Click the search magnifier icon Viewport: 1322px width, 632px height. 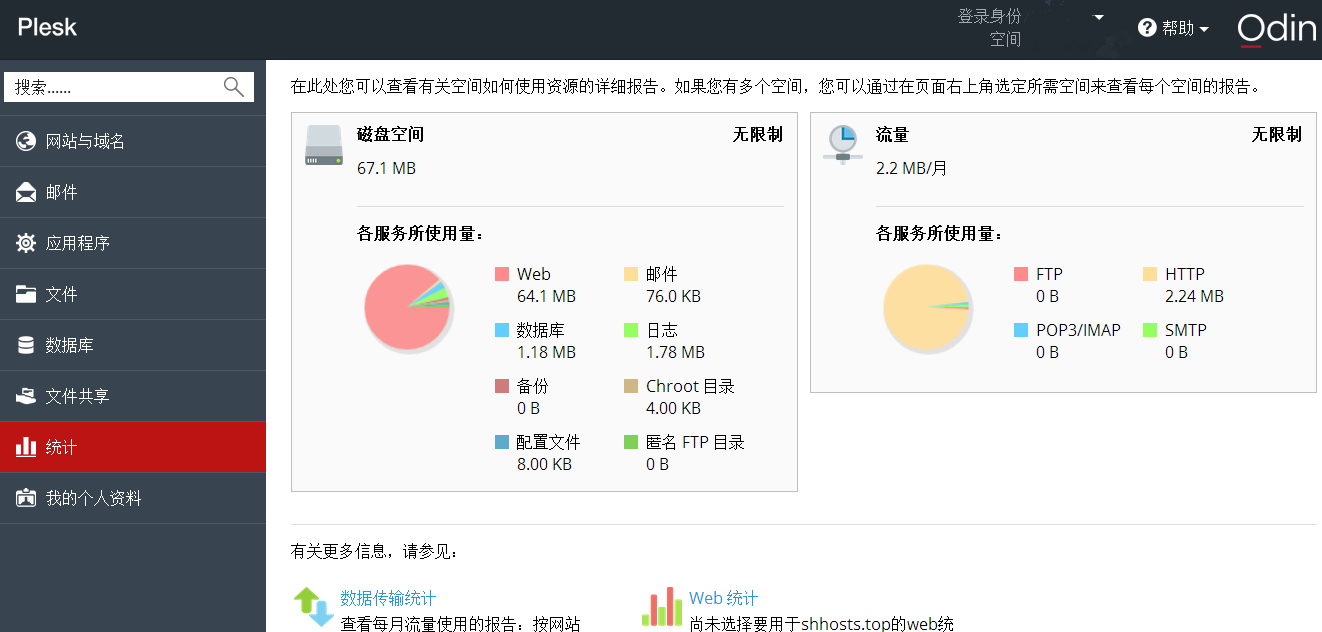point(233,87)
